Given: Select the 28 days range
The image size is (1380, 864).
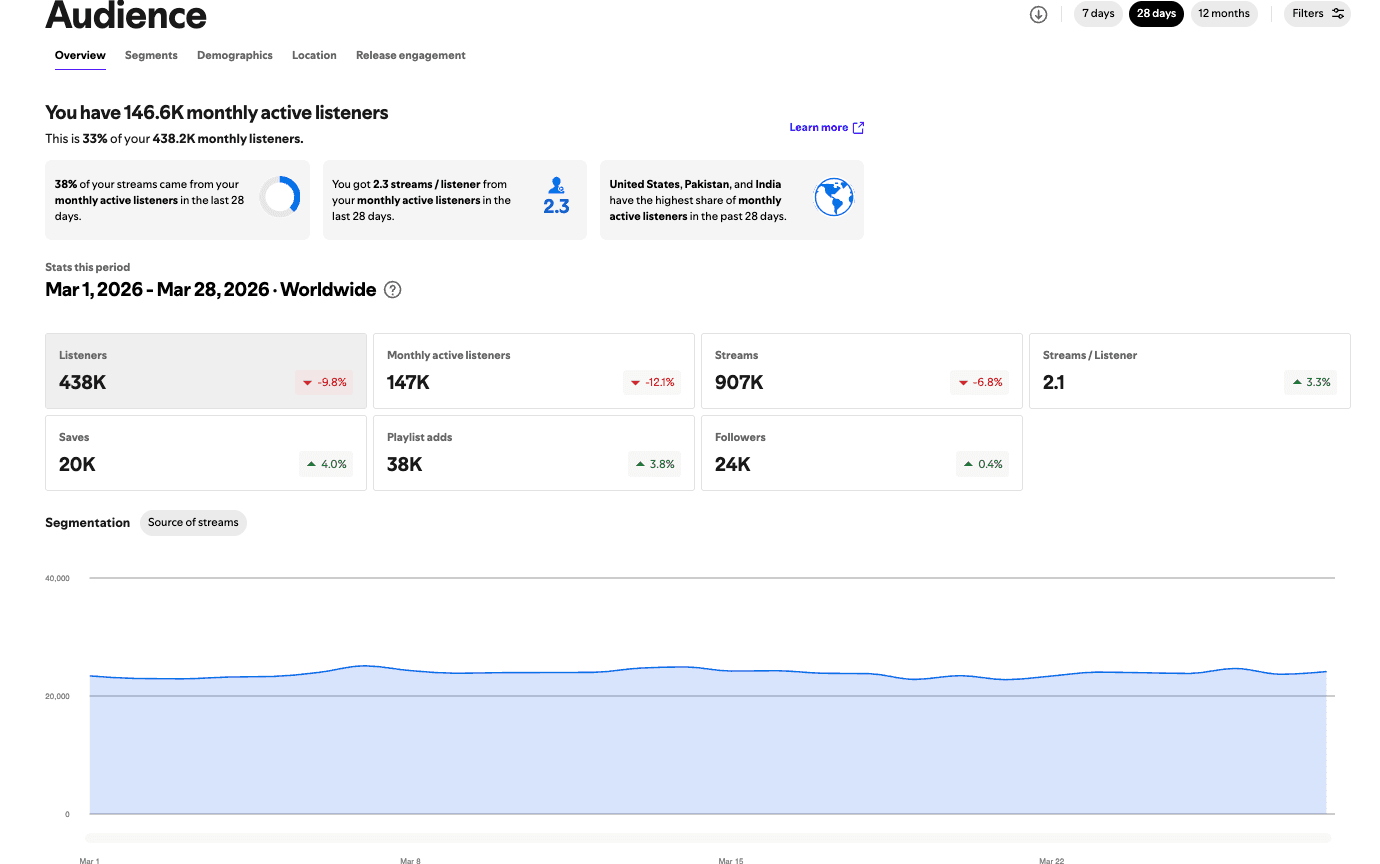Looking at the screenshot, I should [1156, 14].
